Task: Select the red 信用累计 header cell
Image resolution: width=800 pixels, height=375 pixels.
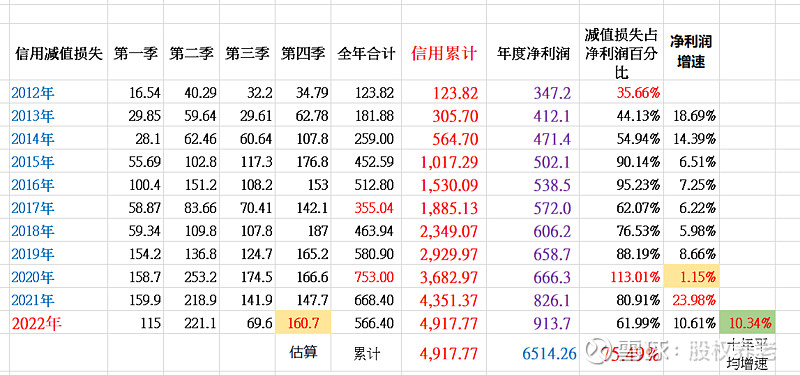Action: (444, 53)
